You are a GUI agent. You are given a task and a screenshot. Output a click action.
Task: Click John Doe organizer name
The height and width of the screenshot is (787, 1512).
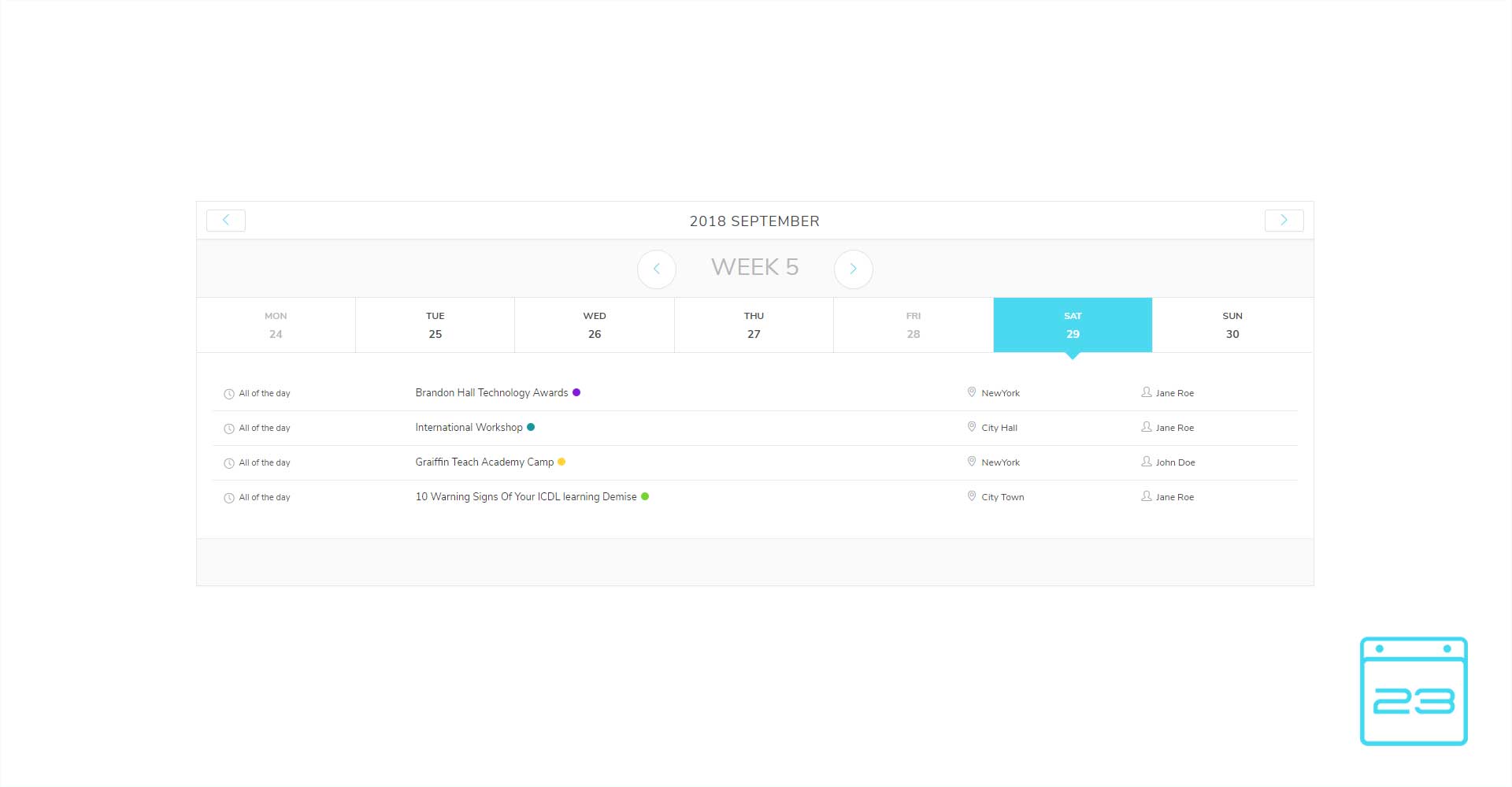(x=1176, y=462)
